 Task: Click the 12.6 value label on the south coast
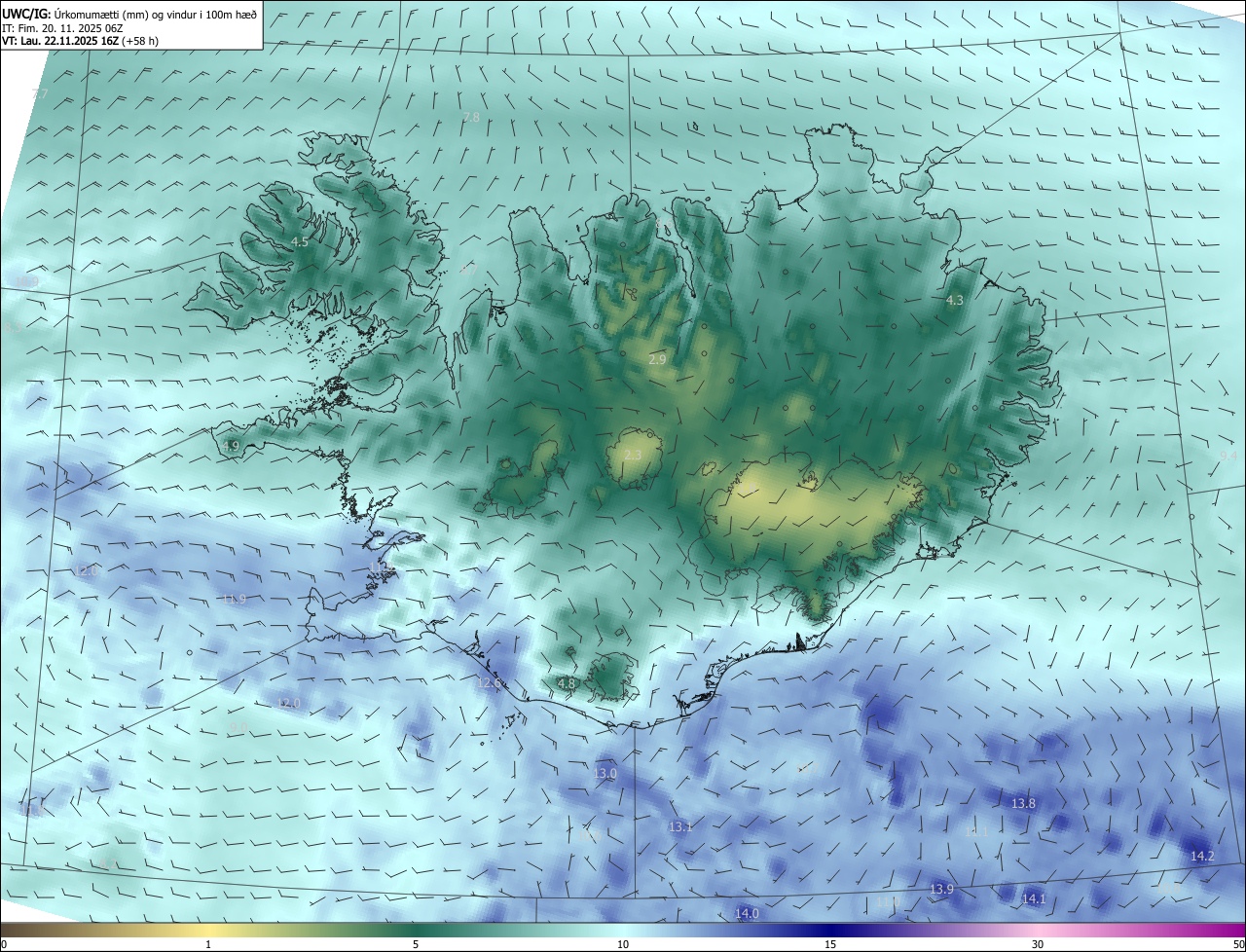489,683
